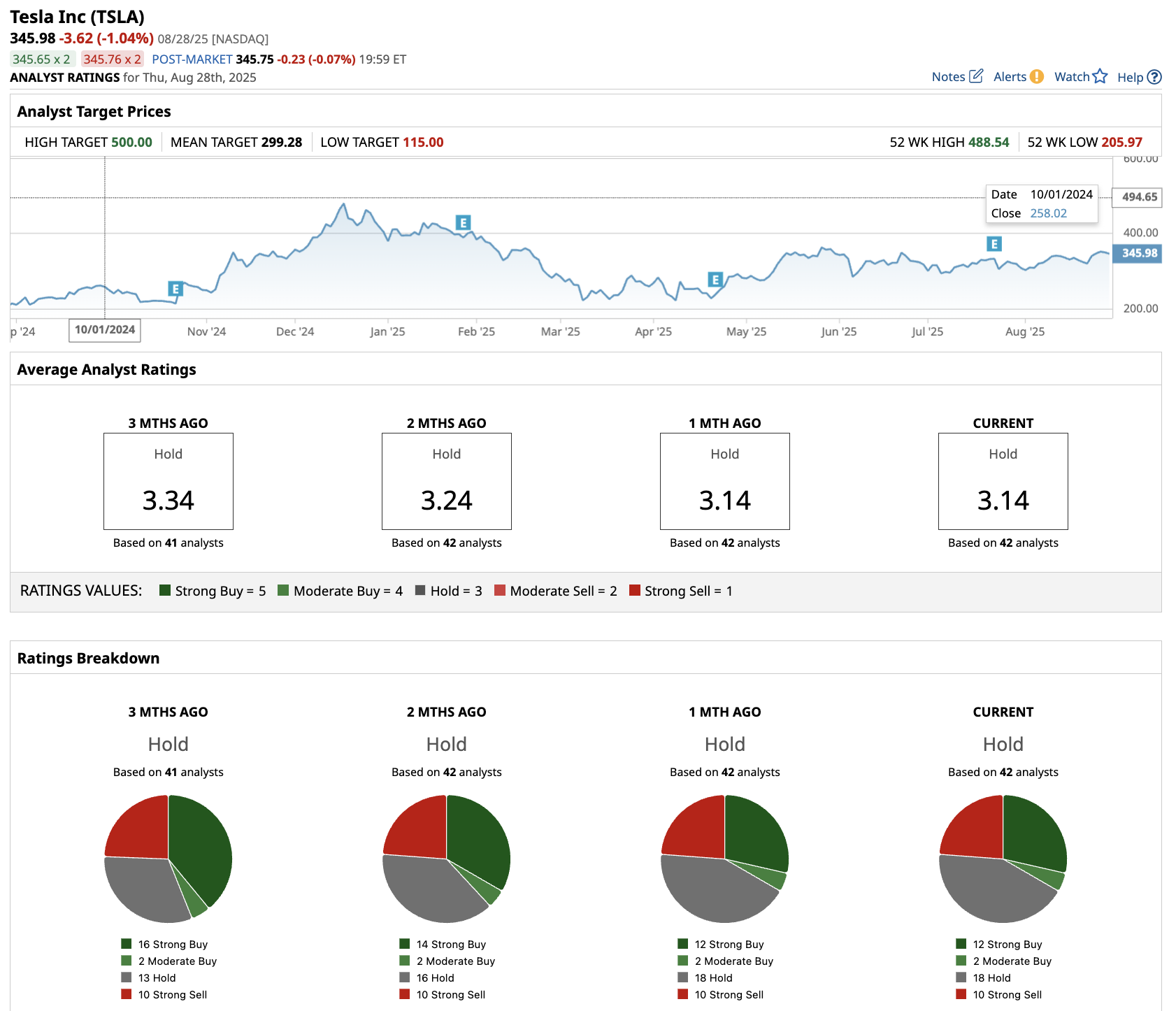Click 18 Hold under 1 MTH AGO chart
Viewport: 1176px width, 1011px height.
click(705, 977)
